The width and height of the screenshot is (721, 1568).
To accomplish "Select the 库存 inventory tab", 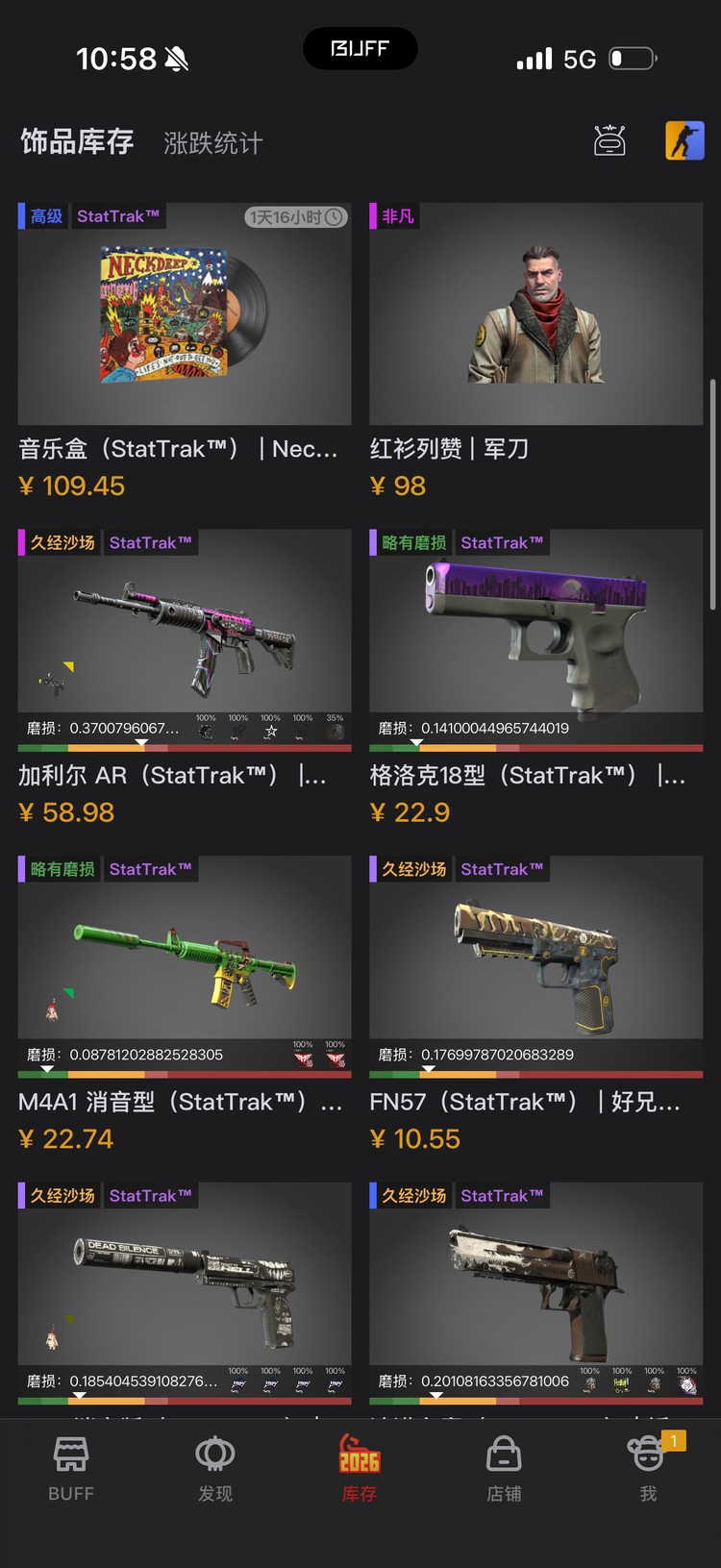I will pos(360,1469).
